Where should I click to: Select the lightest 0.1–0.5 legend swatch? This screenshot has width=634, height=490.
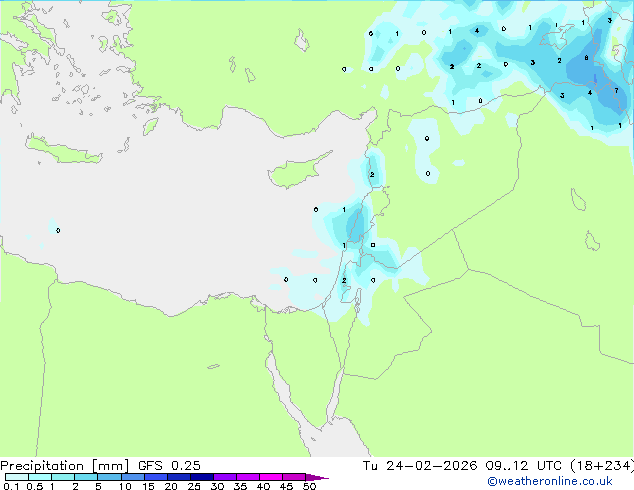17,477
